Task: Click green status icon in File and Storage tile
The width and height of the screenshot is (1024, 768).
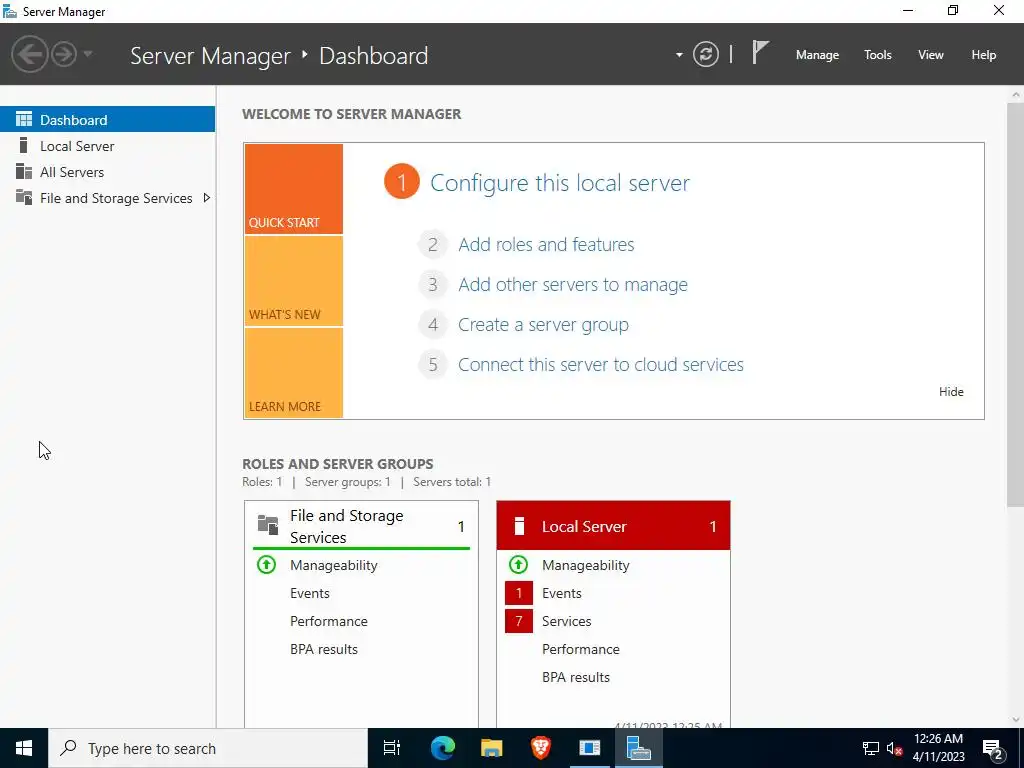Action: (x=266, y=564)
